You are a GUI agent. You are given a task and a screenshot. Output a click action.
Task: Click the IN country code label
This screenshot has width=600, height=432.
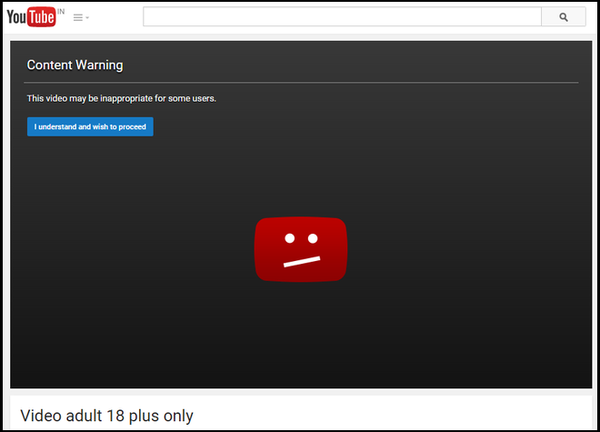point(61,11)
